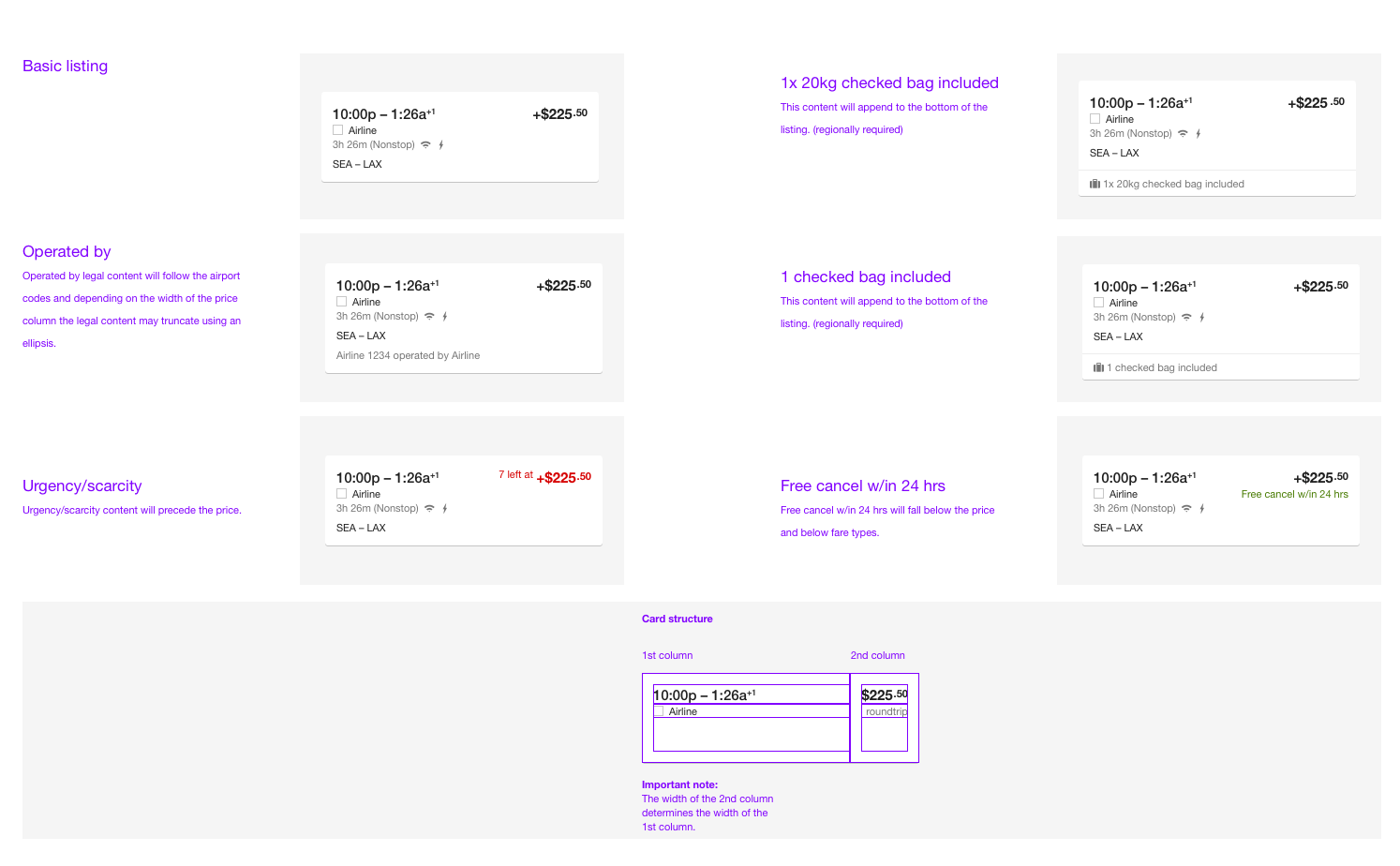Click +$225.50 price in the Operated by card
Screen dimensions: 1400x866
pyautogui.click(x=564, y=285)
